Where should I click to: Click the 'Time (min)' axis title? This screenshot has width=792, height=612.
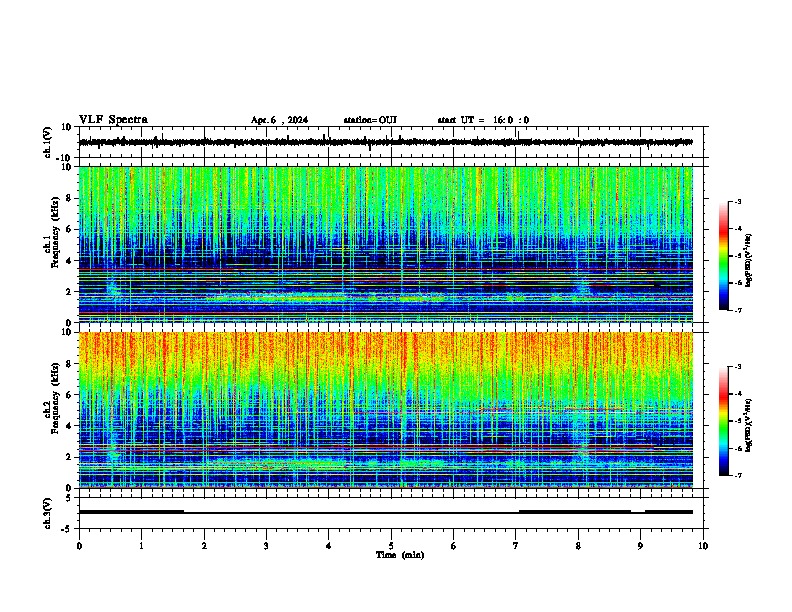[400, 555]
